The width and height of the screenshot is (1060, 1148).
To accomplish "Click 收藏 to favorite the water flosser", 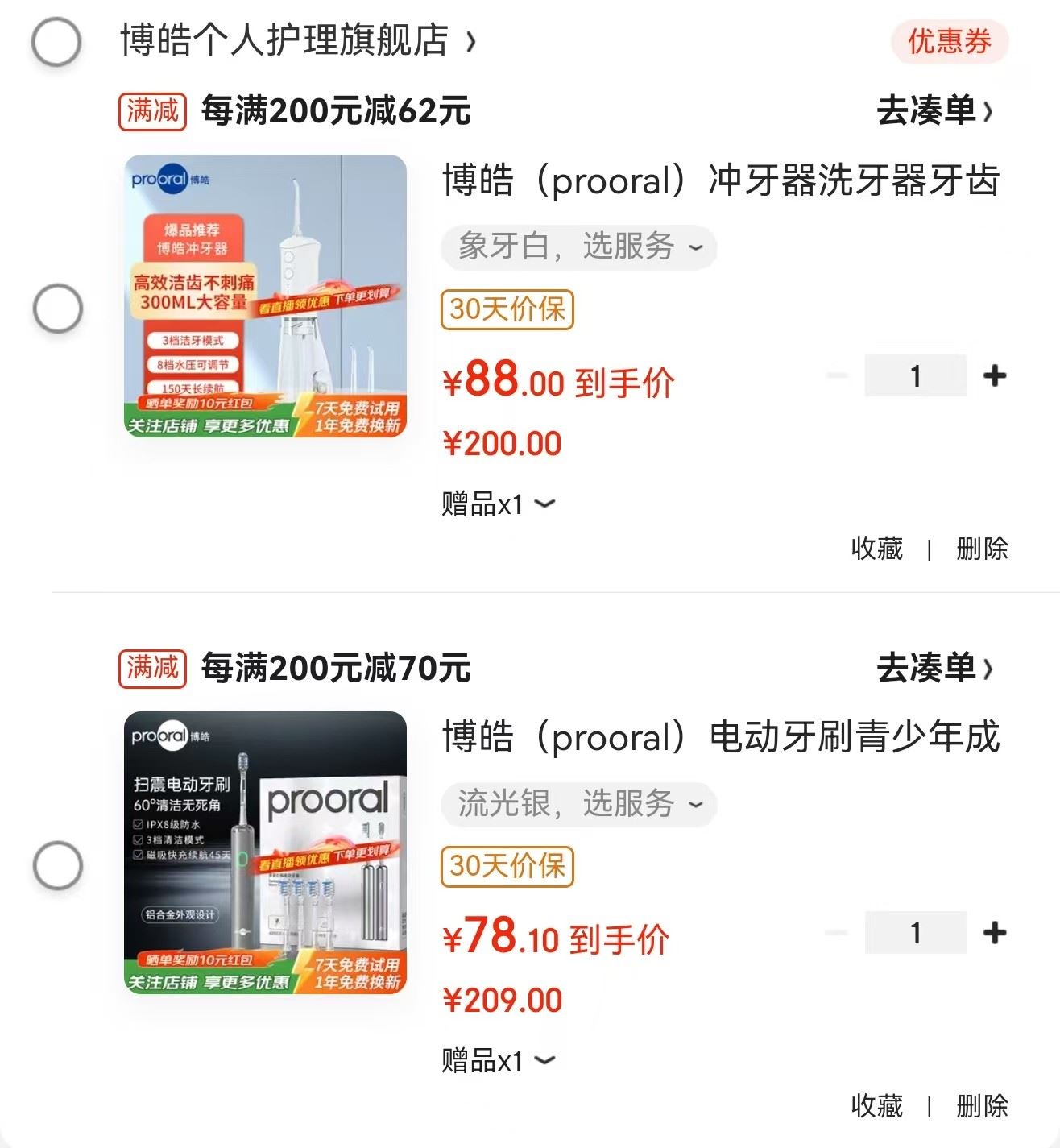I will (x=876, y=549).
